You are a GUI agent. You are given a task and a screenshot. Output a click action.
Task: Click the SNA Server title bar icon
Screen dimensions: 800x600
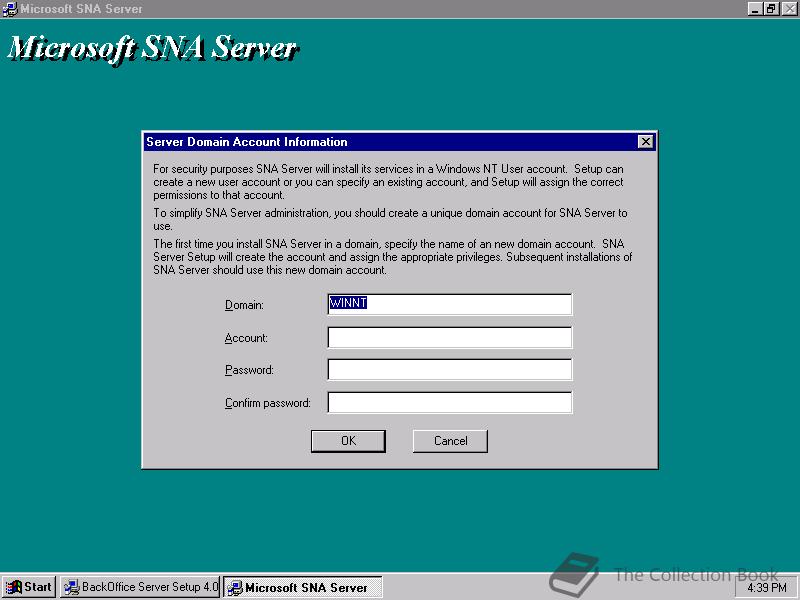pos(9,9)
